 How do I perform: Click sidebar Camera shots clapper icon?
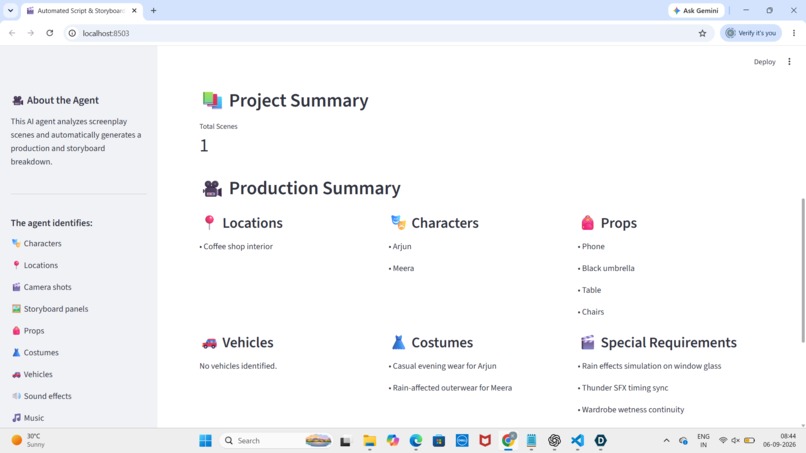16,287
